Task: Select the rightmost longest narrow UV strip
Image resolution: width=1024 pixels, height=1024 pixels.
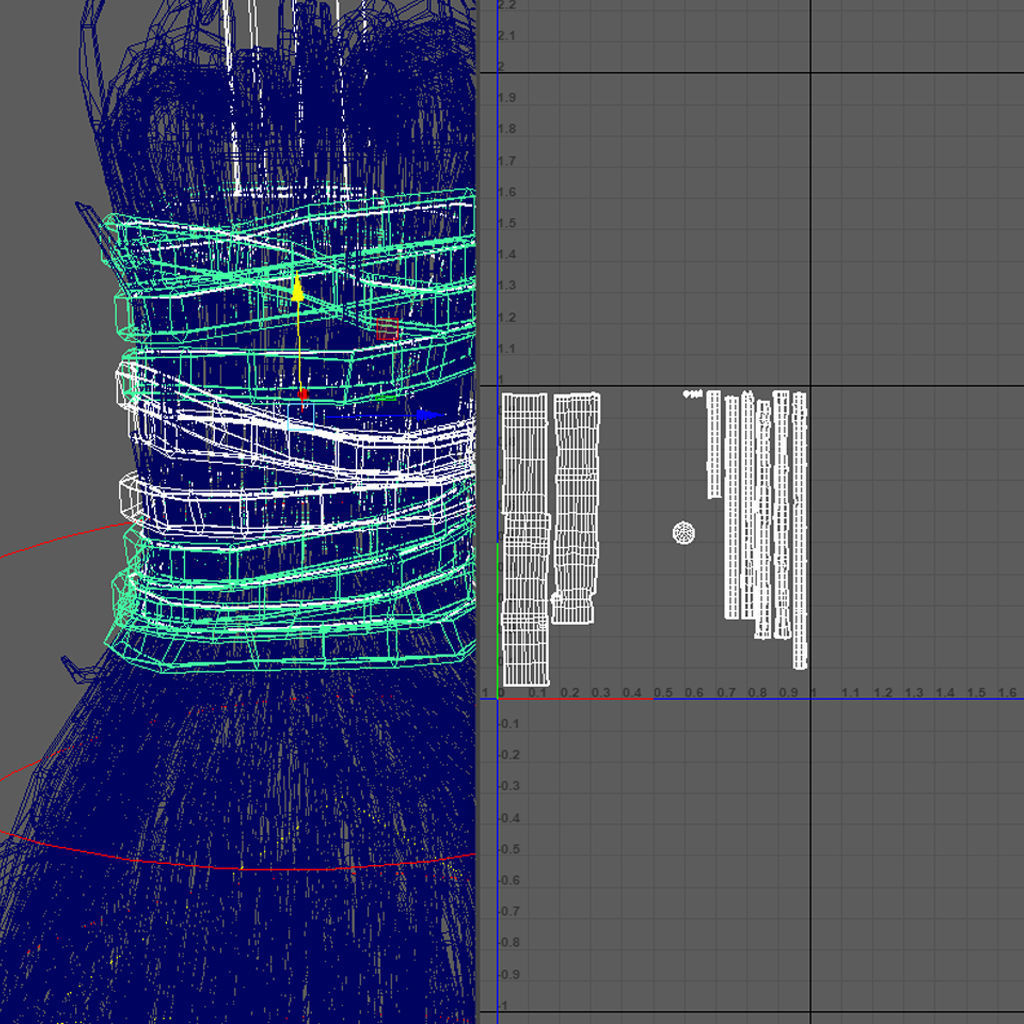Action: [800, 530]
